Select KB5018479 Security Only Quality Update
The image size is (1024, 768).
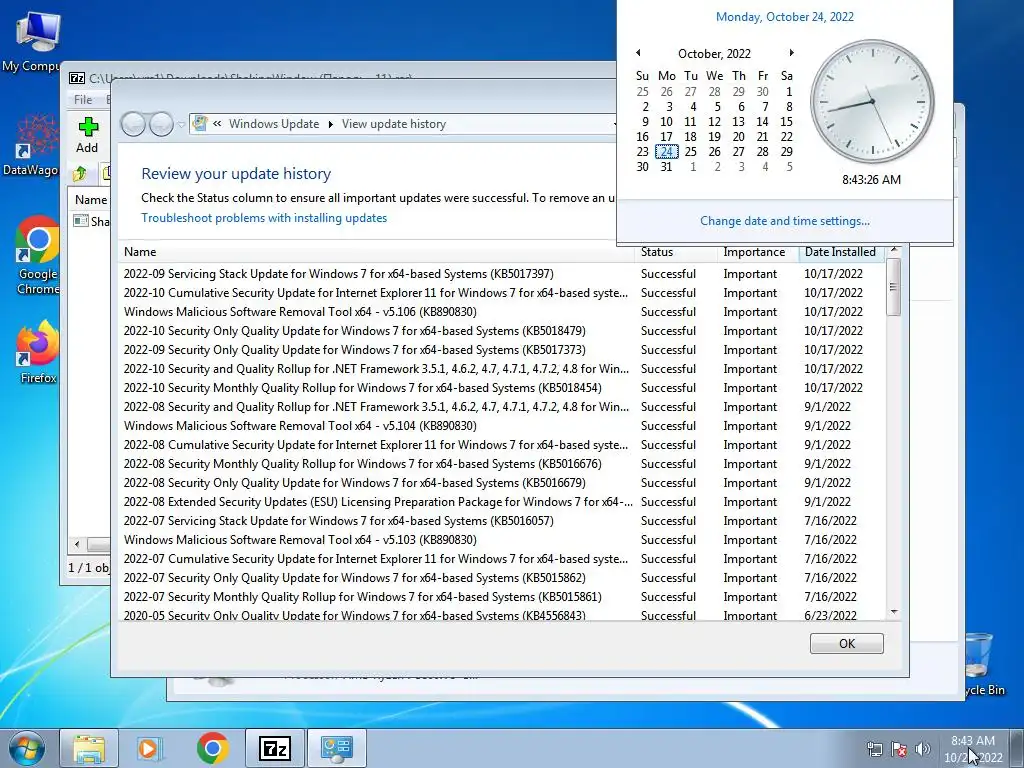tap(501, 330)
